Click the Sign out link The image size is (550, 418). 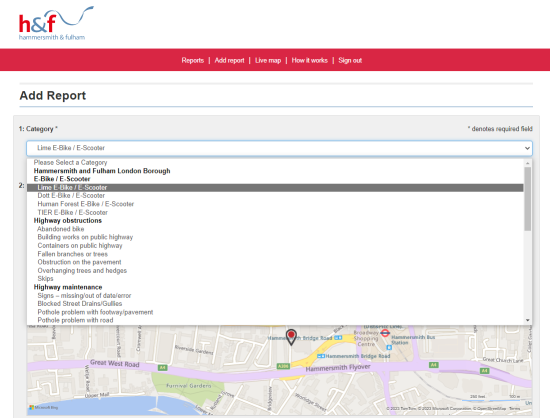(x=350, y=60)
